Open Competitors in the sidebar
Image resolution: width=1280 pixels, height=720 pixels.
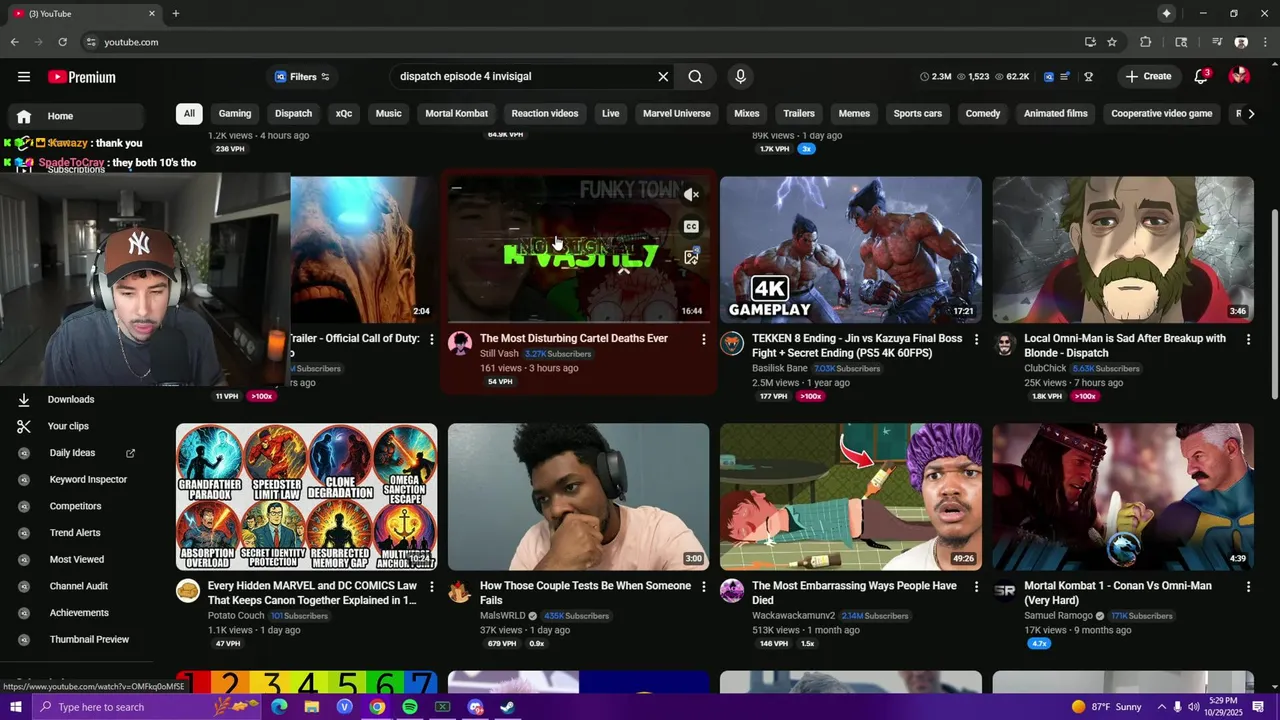tap(75, 506)
